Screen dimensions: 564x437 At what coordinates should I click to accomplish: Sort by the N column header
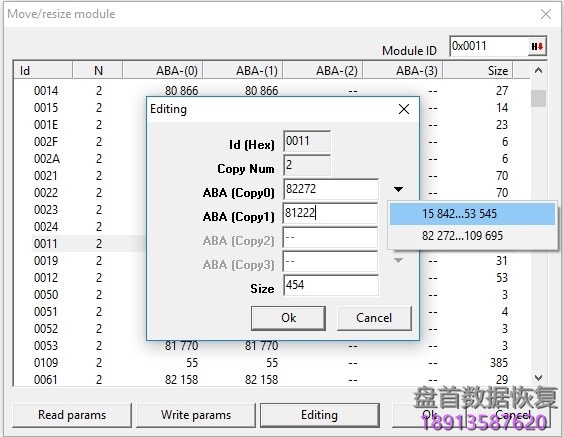pos(98,70)
